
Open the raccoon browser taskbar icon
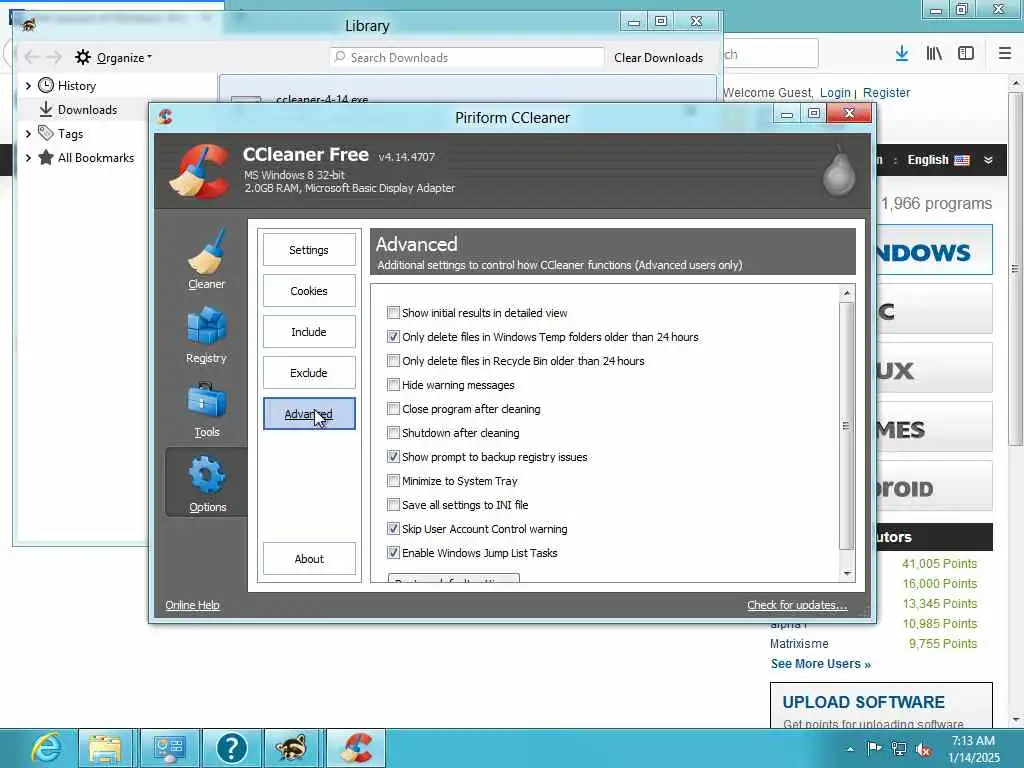pyautogui.click(x=292, y=748)
